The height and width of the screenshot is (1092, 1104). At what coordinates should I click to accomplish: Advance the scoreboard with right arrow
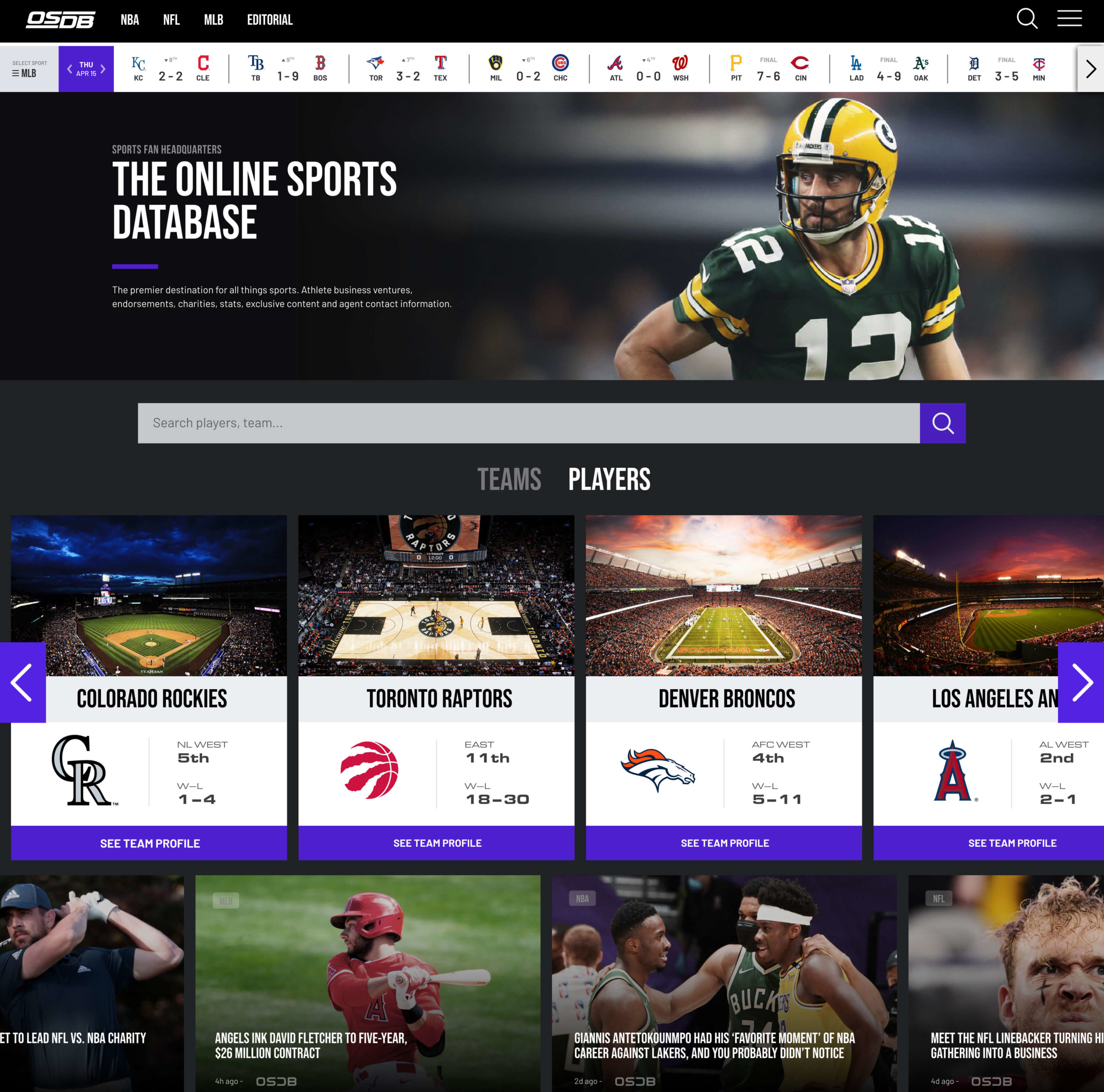[1090, 69]
